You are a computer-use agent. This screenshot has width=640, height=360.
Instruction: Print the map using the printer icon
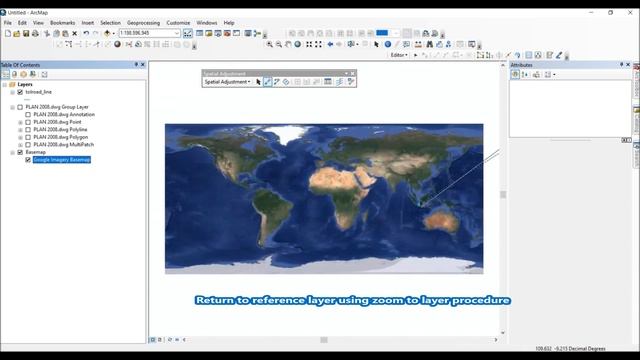point(36,33)
